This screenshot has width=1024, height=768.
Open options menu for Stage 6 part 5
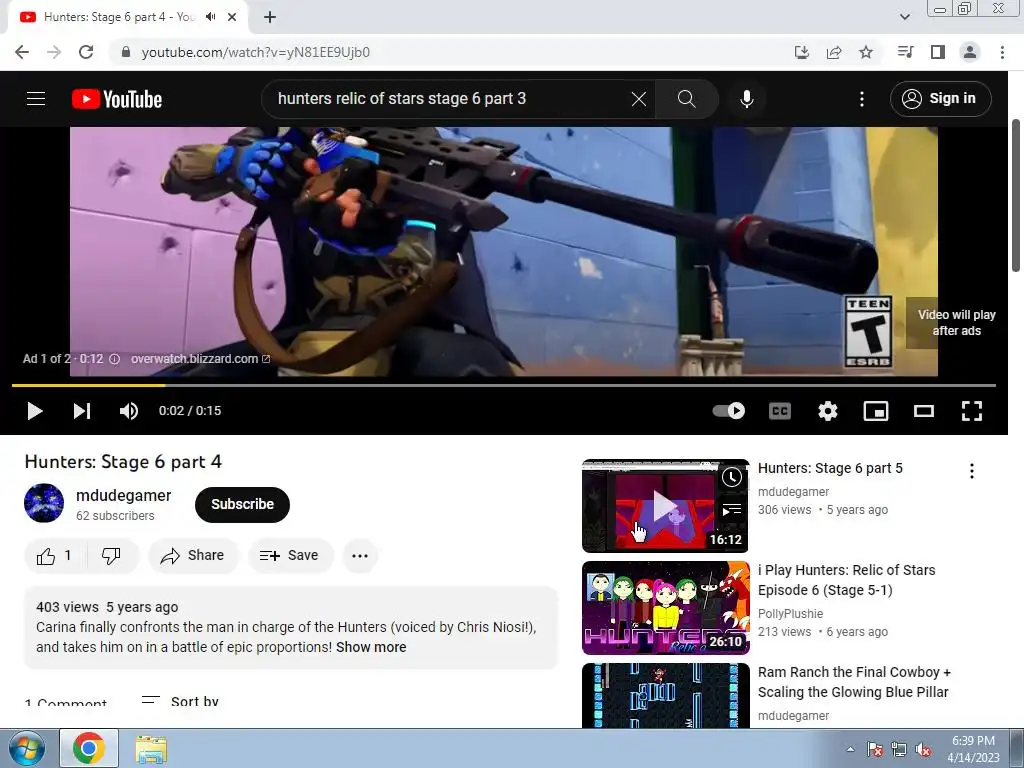coord(972,471)
